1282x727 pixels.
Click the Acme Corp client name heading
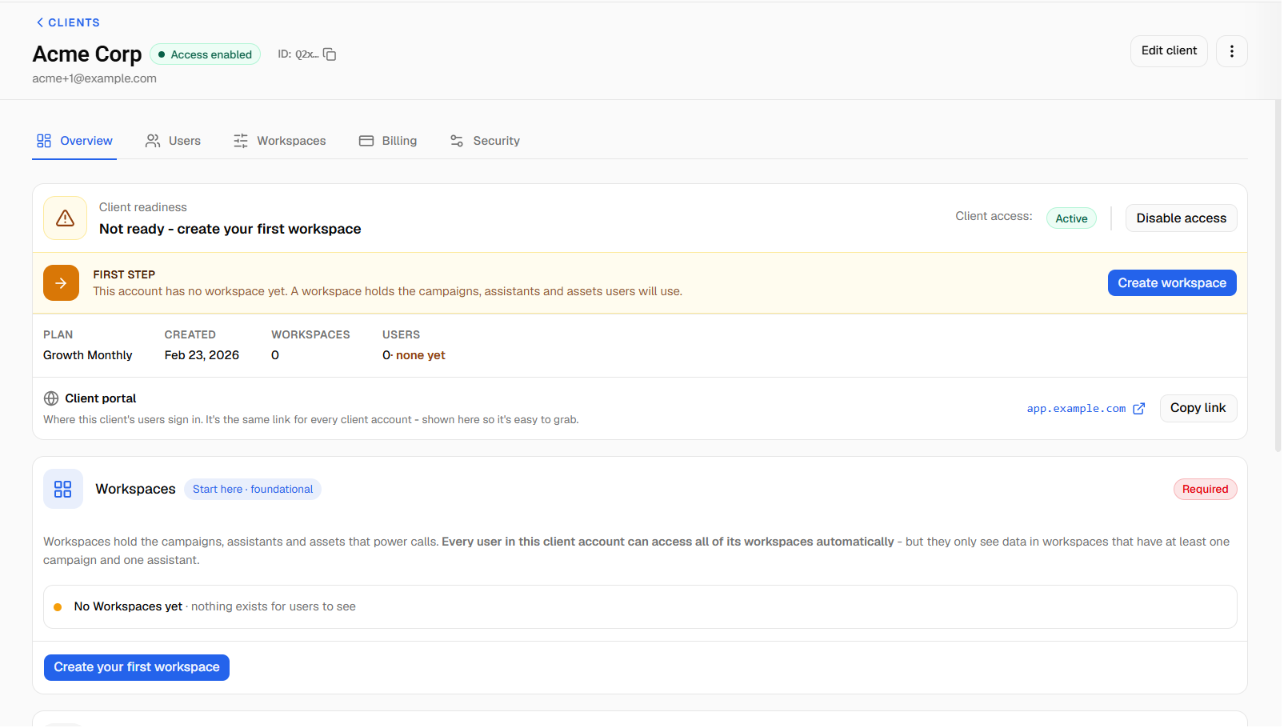(87, 54)
